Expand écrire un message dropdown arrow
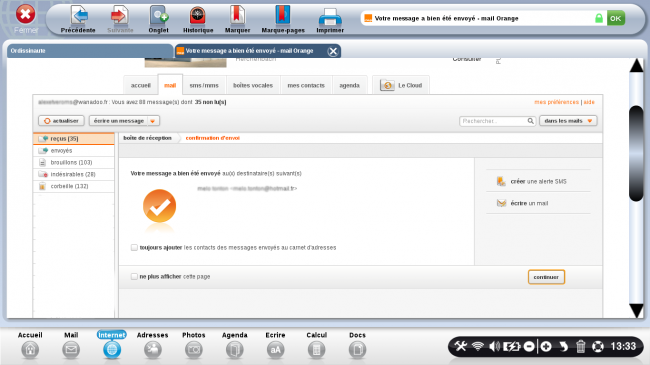Screen dimensions: 650x365 [153, 121]
